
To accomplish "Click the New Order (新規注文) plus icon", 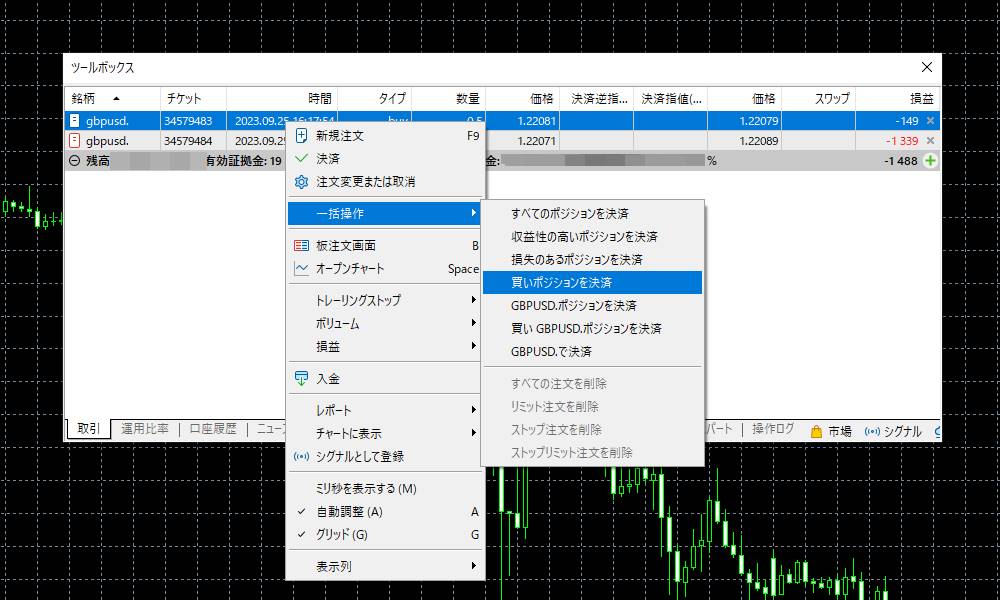I will 303,135.
